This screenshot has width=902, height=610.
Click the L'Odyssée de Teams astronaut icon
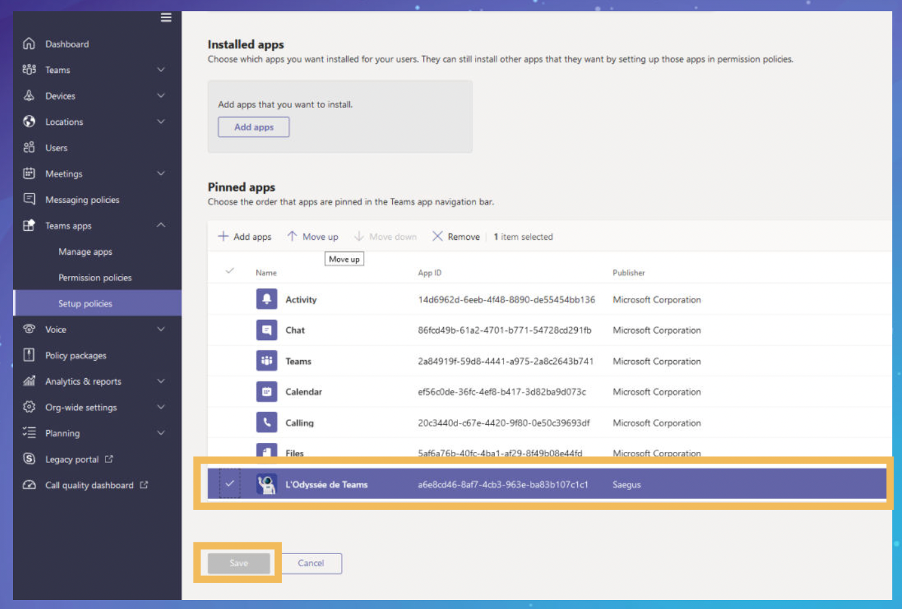tap(266, 485)
